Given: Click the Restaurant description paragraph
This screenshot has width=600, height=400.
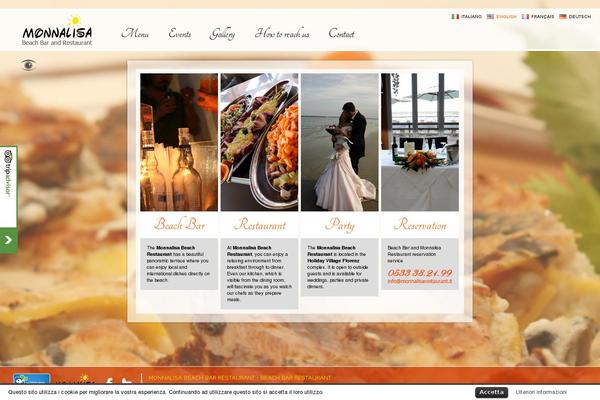Looking at the screenshot, I should (x=259, y=273).
